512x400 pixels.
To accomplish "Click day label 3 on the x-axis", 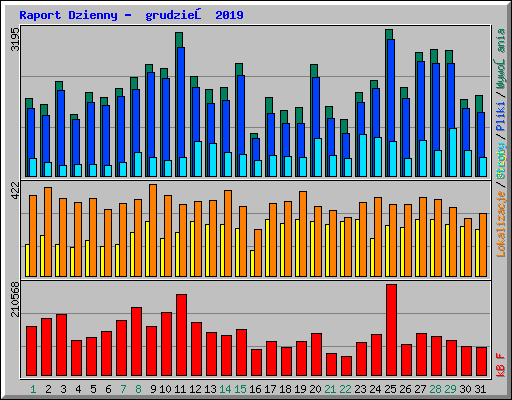I will 63,389.
